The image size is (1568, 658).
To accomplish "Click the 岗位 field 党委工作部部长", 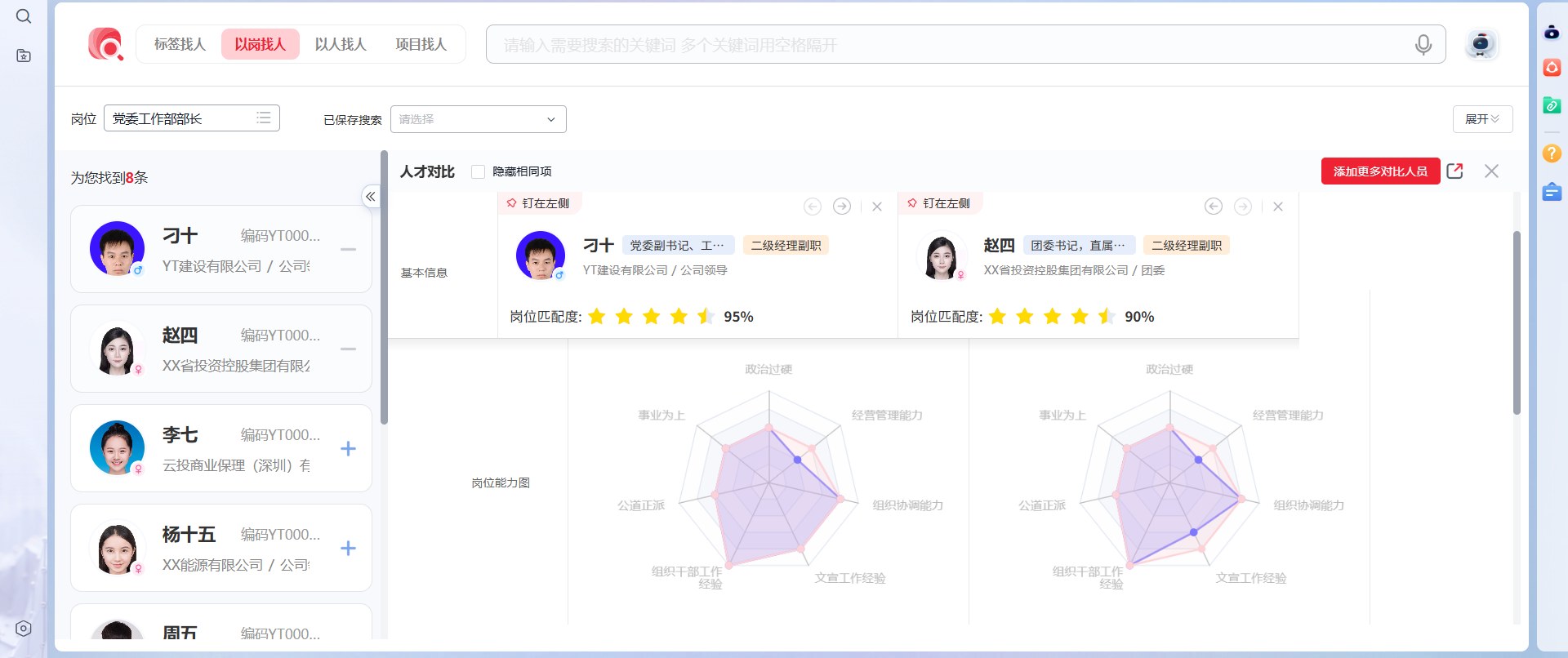I will click(x=191, y=118).
